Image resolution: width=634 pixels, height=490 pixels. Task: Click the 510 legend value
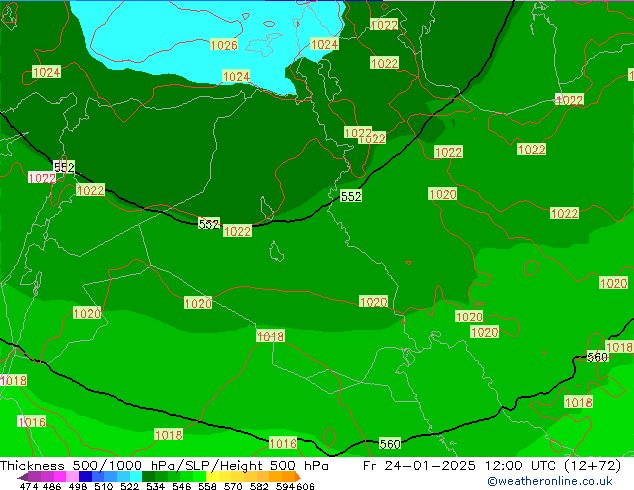104,486
